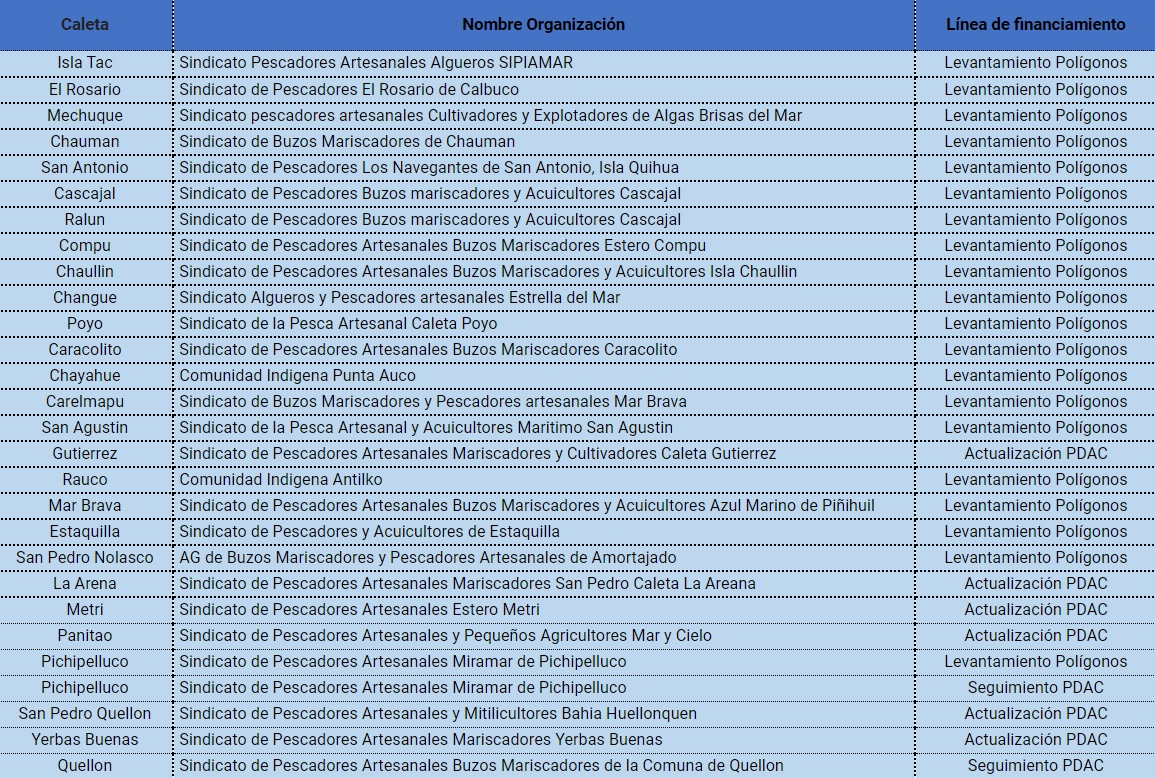Click the Rauco caleta cell

(x=85, y=480)
